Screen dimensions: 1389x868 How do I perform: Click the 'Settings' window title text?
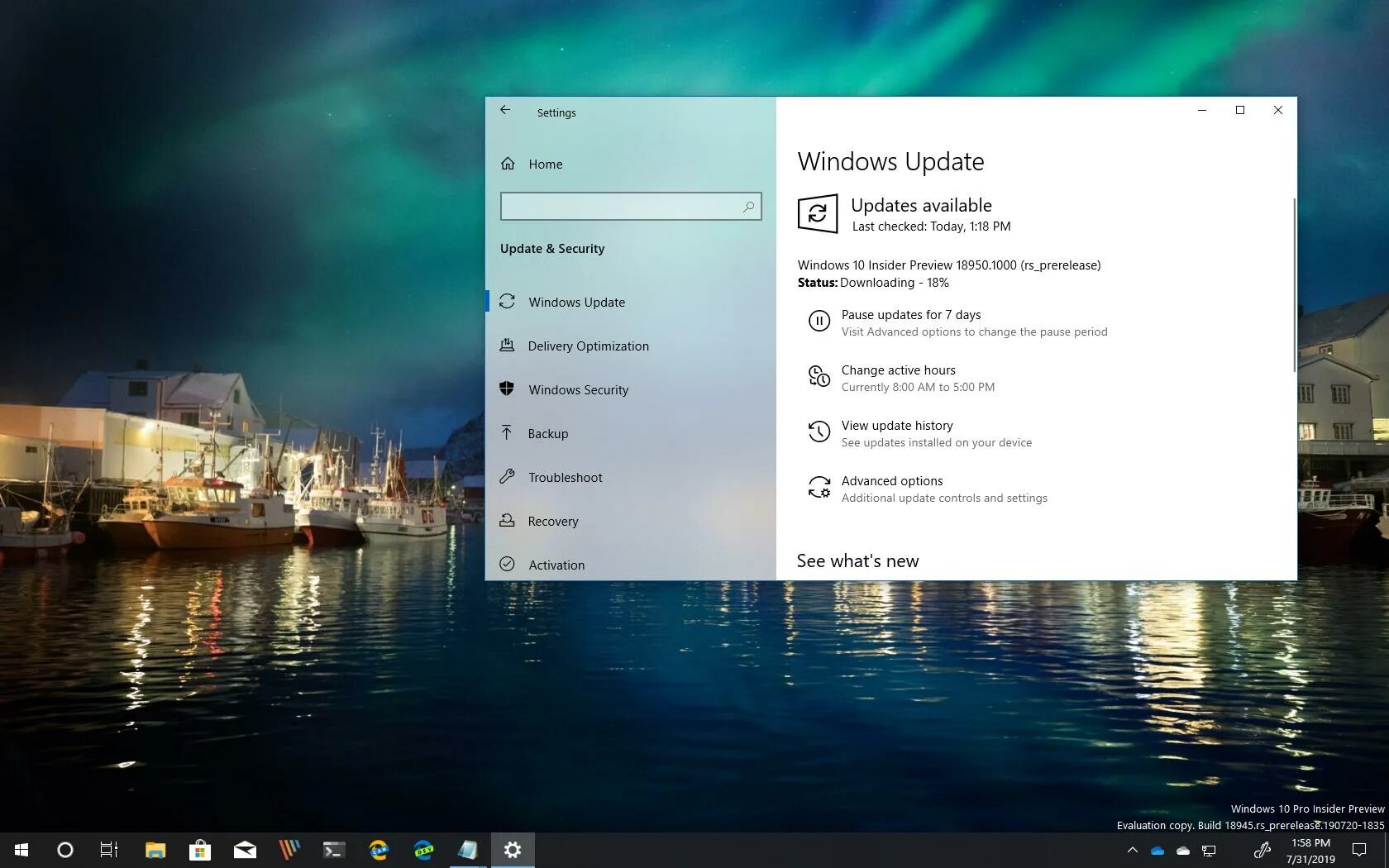(x=556, y=112)
